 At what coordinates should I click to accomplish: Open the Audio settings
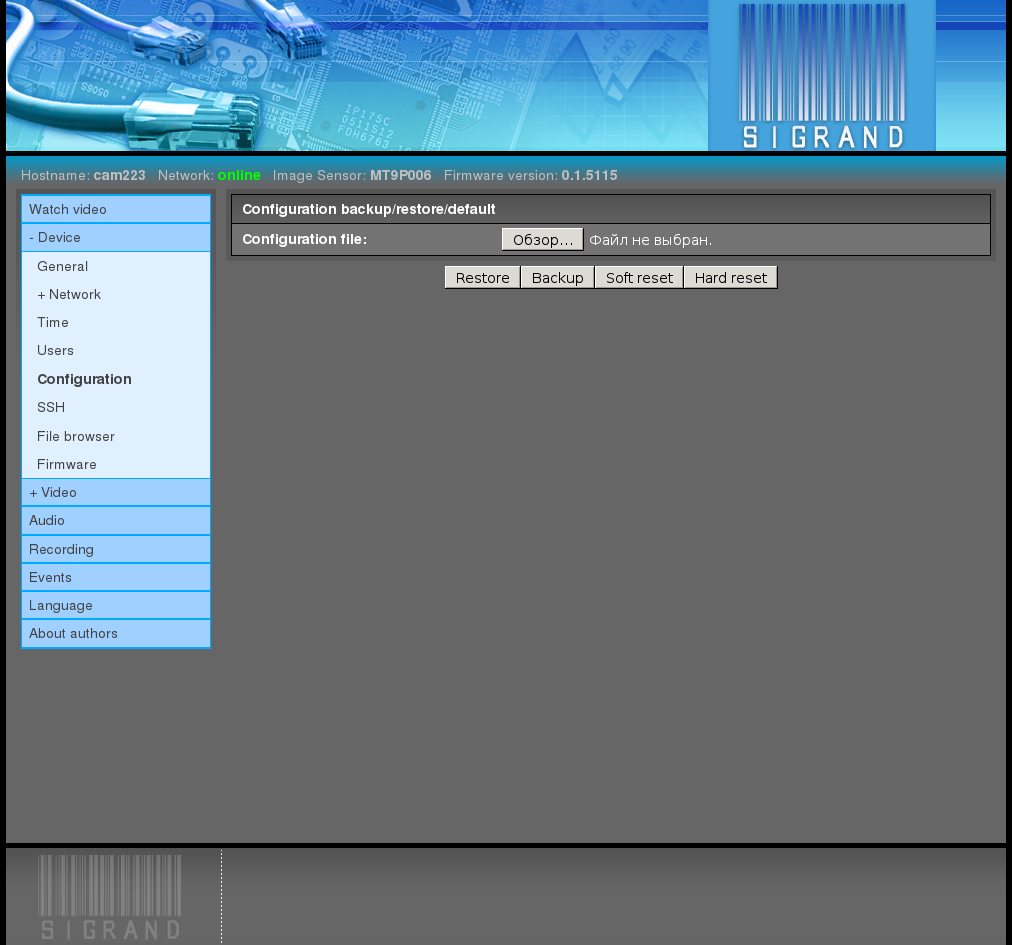click(x=116, y=520)
